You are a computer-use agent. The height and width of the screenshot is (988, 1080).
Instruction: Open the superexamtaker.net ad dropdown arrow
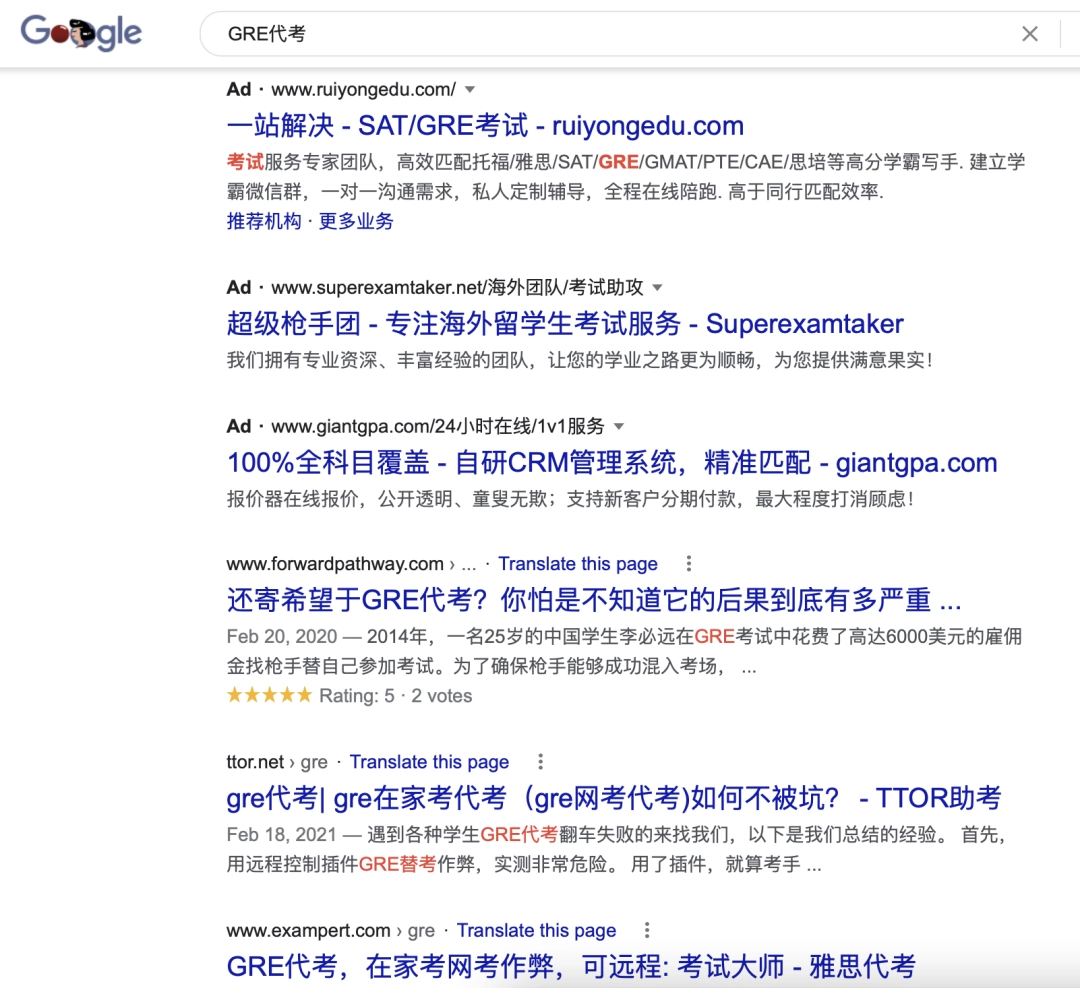[657, 287]
